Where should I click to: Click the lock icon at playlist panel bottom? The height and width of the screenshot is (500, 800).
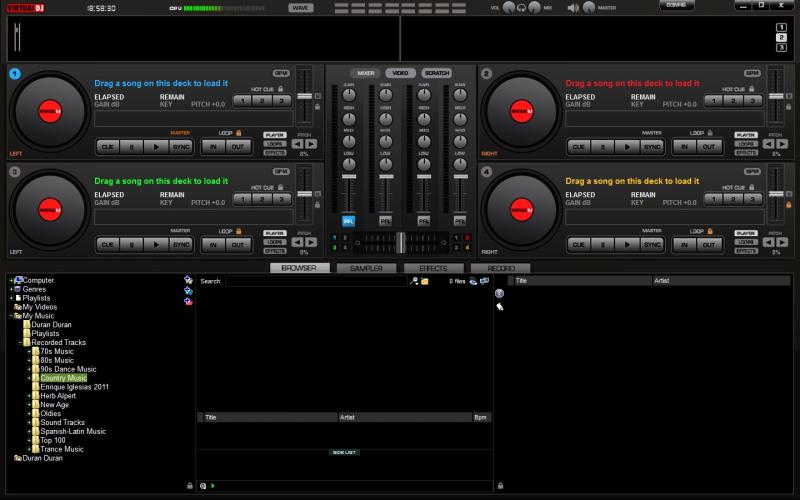tap(501, 486)
